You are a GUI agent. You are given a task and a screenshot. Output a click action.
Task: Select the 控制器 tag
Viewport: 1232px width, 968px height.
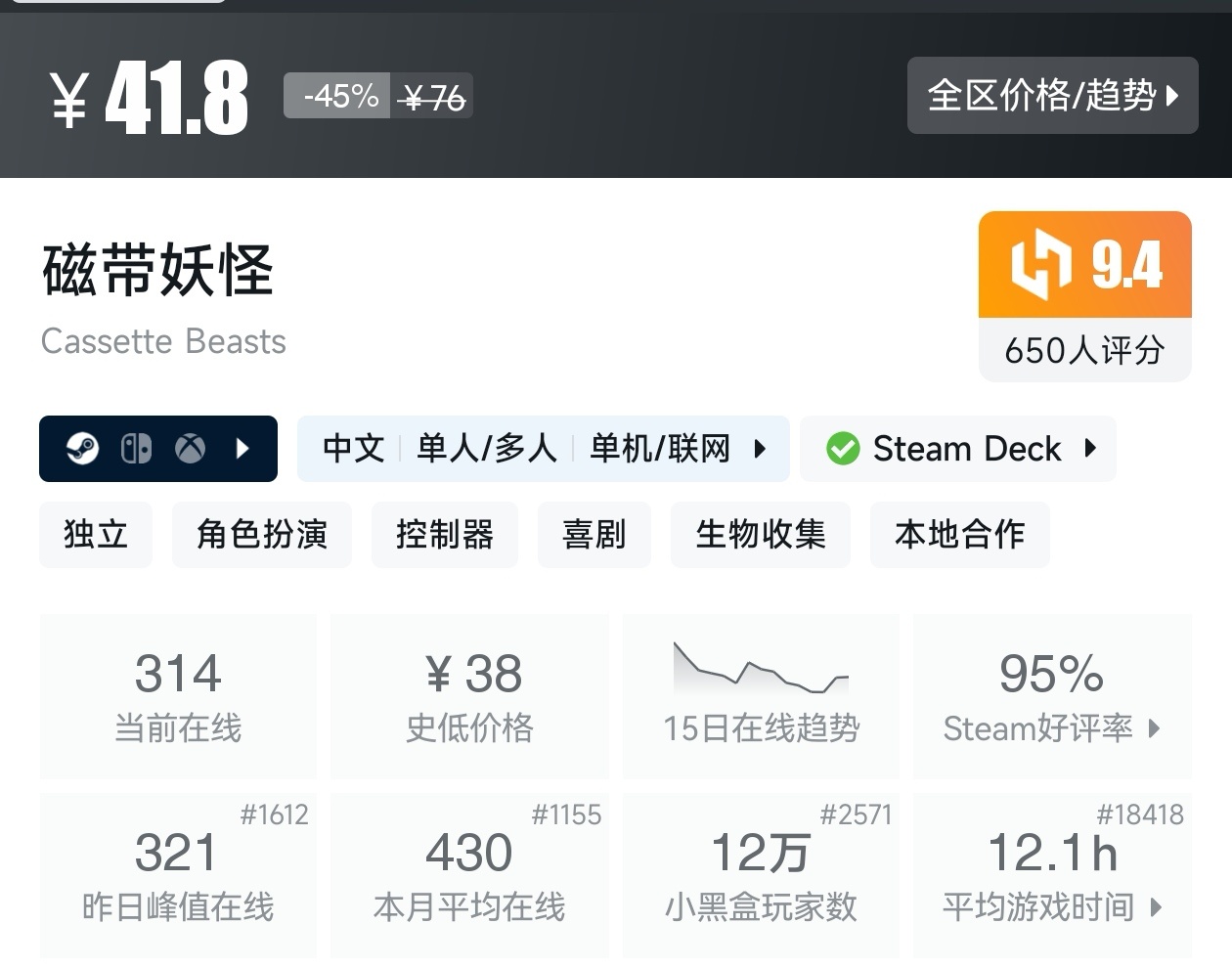[x=444, y=535]
